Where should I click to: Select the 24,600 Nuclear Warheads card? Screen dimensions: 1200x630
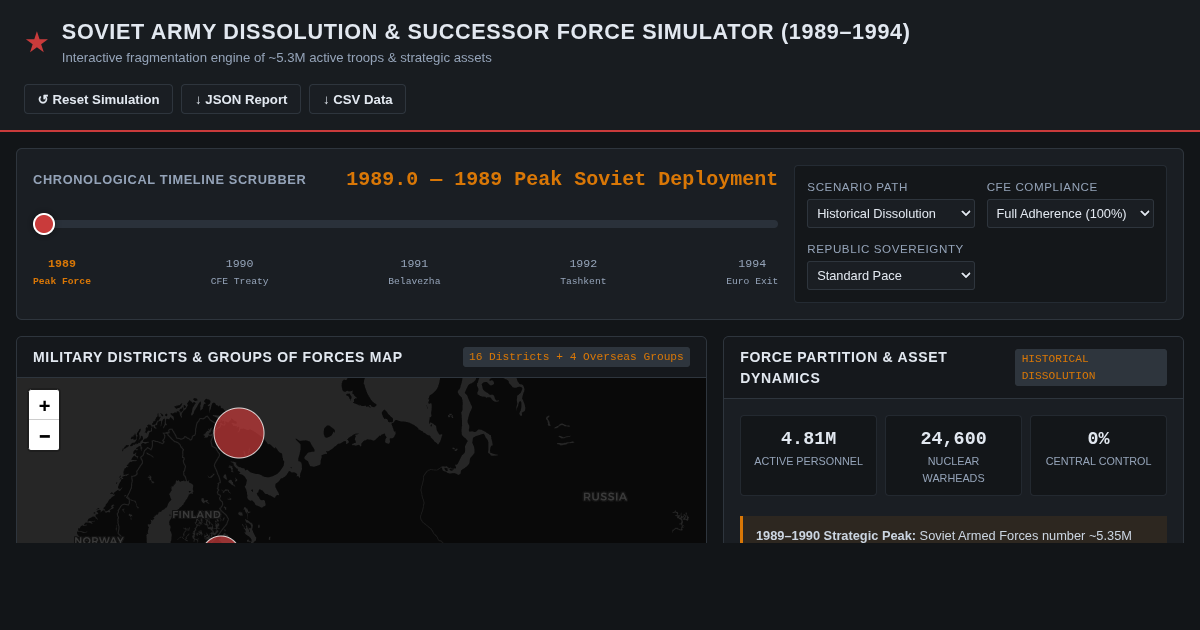(x=953, y=455)
